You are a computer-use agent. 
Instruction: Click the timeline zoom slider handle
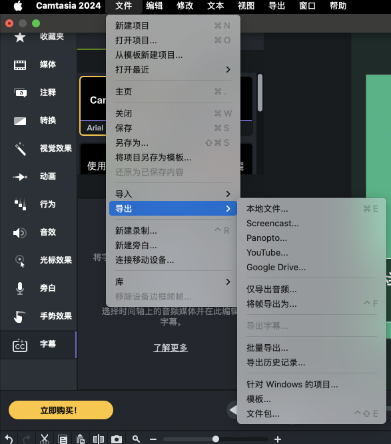tap(216, 439)
